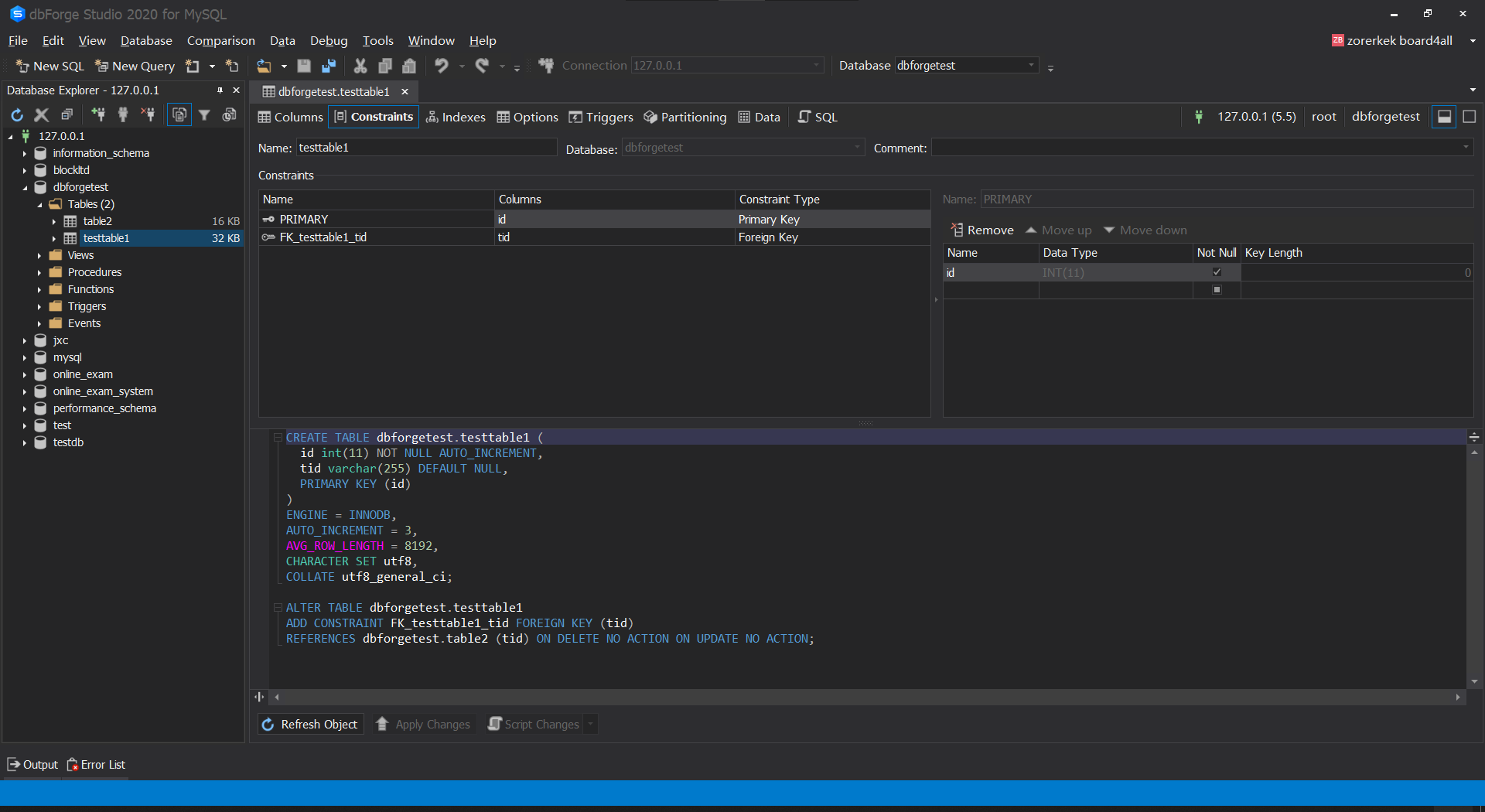Open the Database dropdown in the toolbar

(x=1031, y=66)
